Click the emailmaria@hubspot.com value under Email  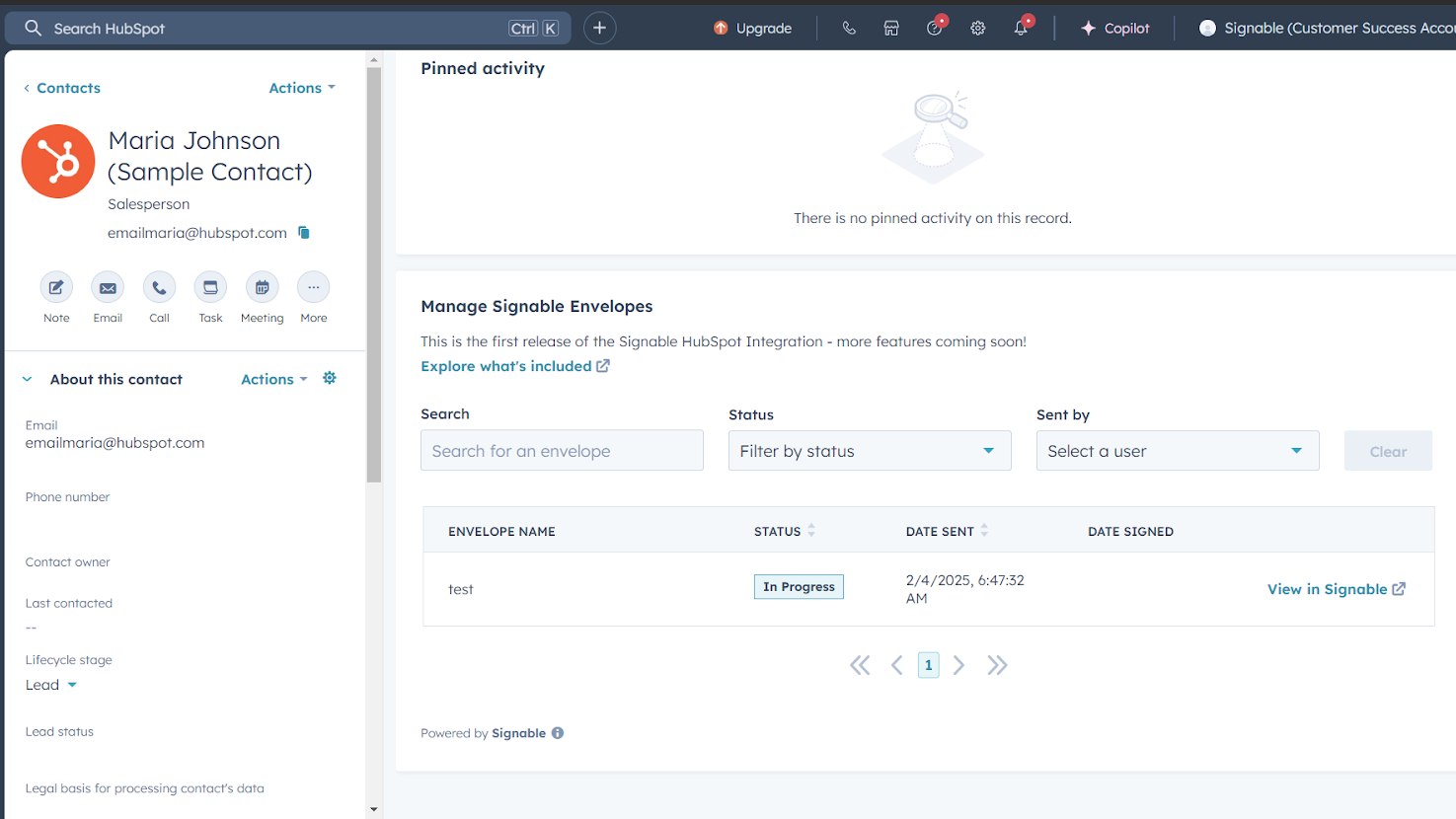click(115, 443)
